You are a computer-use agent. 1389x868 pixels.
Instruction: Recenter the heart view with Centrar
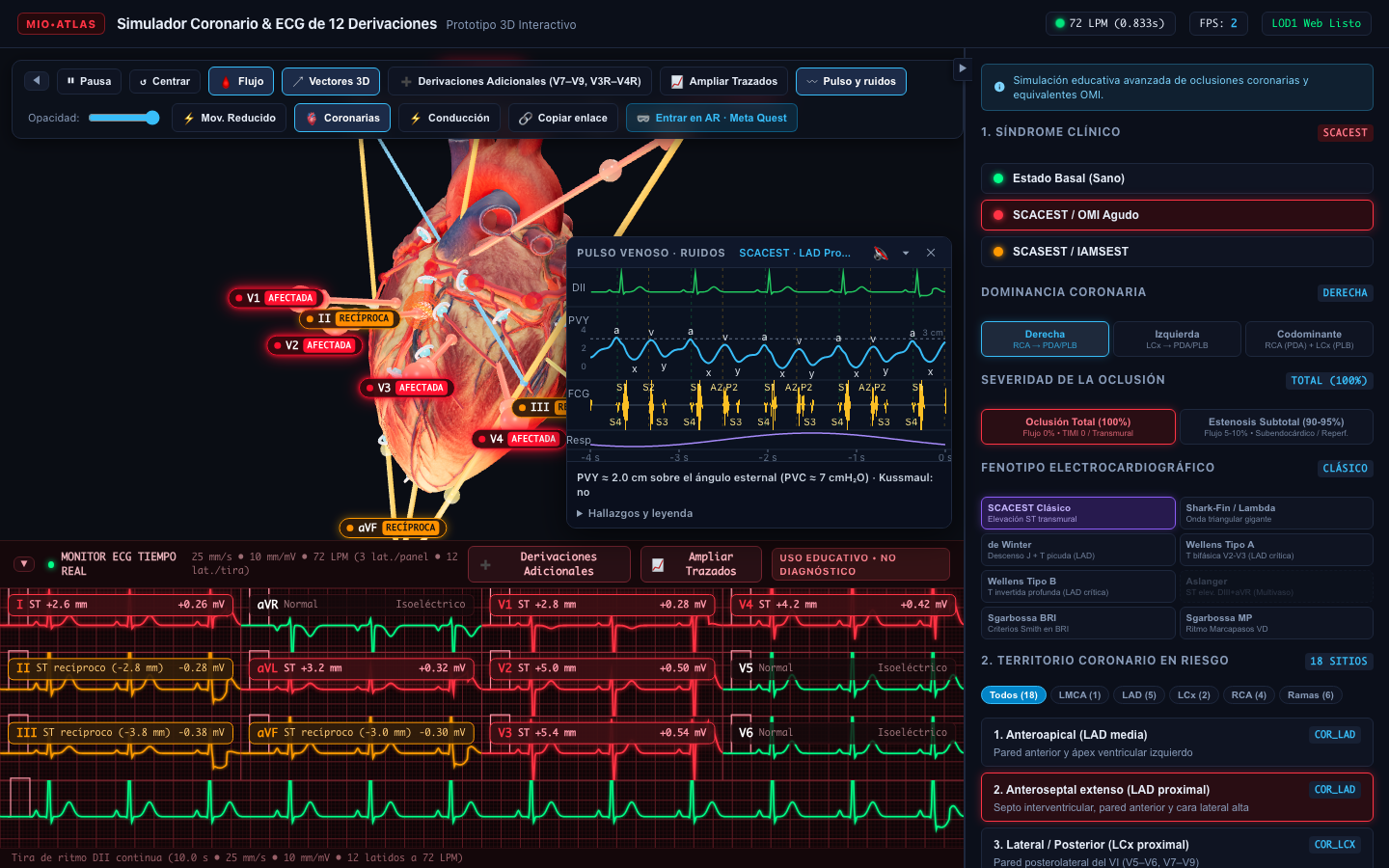pos(165,81)
